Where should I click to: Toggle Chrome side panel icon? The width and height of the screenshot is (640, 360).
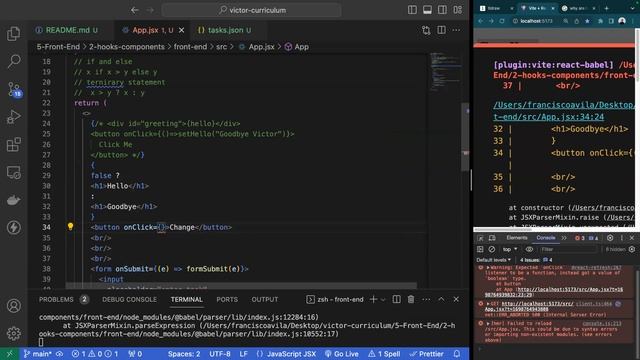[611, 21]
